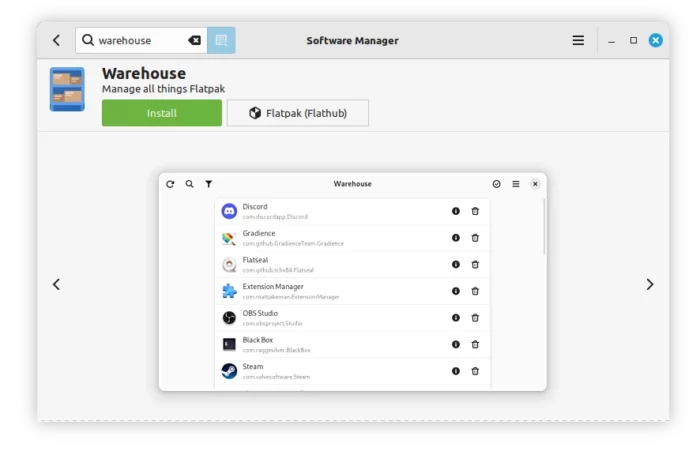Screen dimensions: 700x451
Task: View info for Gradience
Action: (x=456, y=238)
